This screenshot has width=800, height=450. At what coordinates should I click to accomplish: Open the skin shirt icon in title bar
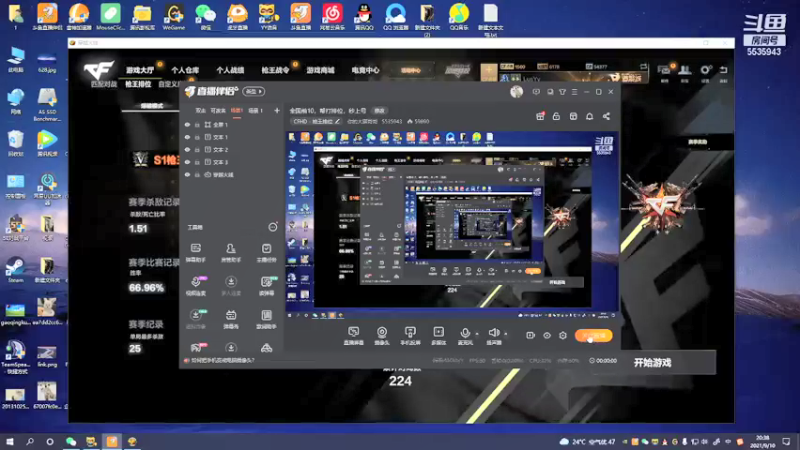[562, 92]
